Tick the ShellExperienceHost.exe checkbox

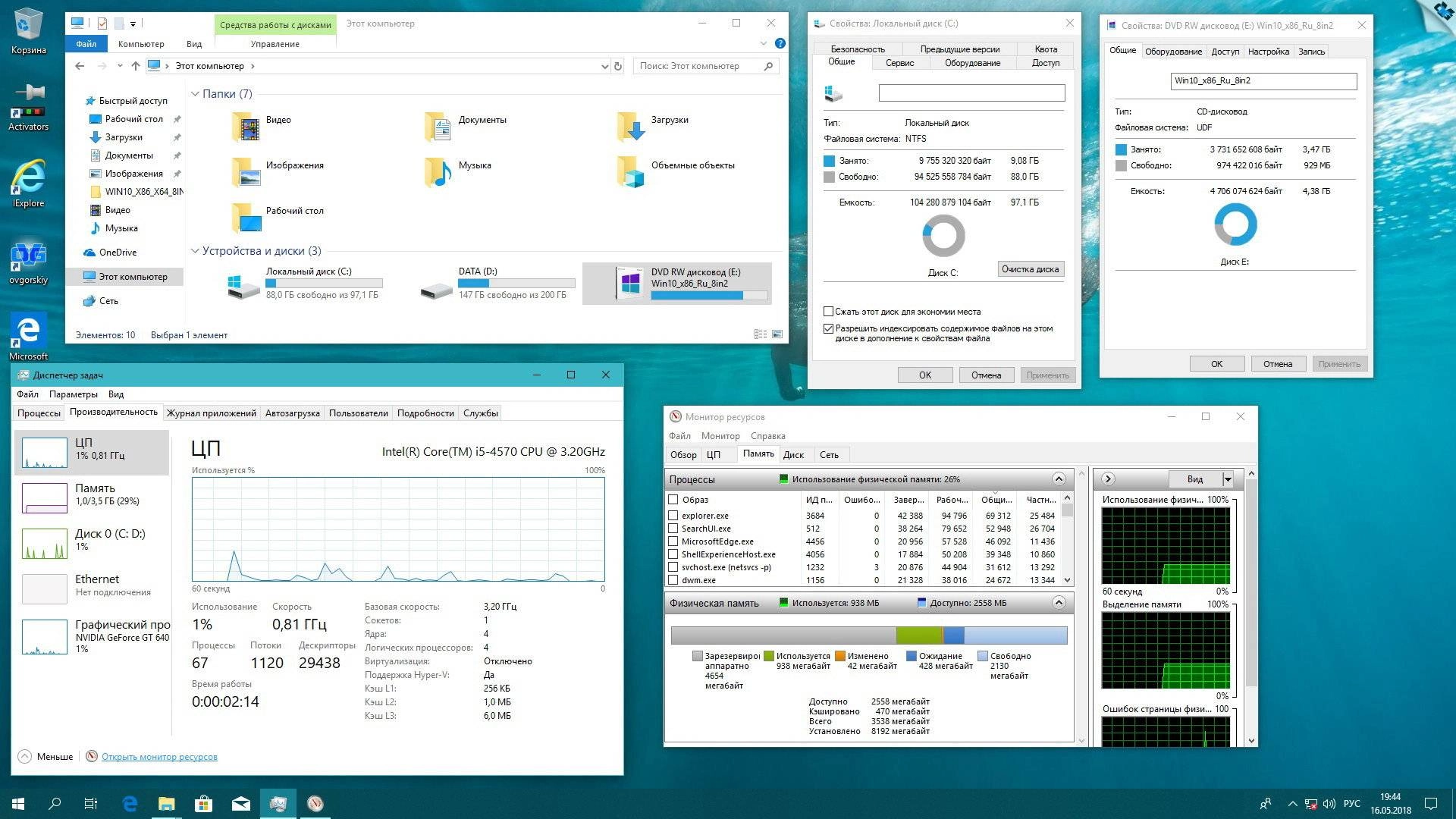coord(673,554)
